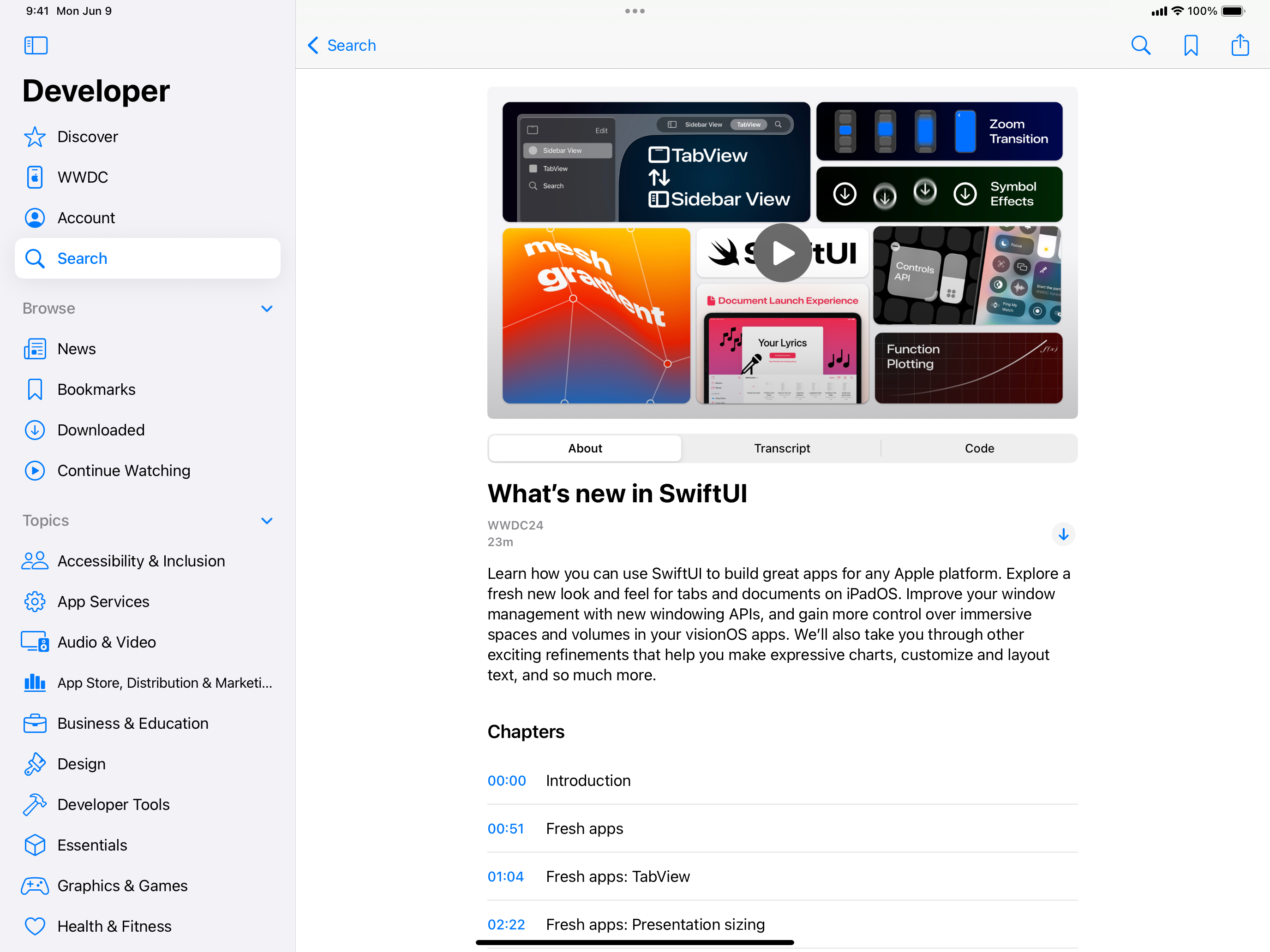Image resolution: width=1270 pixels, height=952 pixels.
Task: Open Account in the sidebar
Action: click(x=86, y=218)
